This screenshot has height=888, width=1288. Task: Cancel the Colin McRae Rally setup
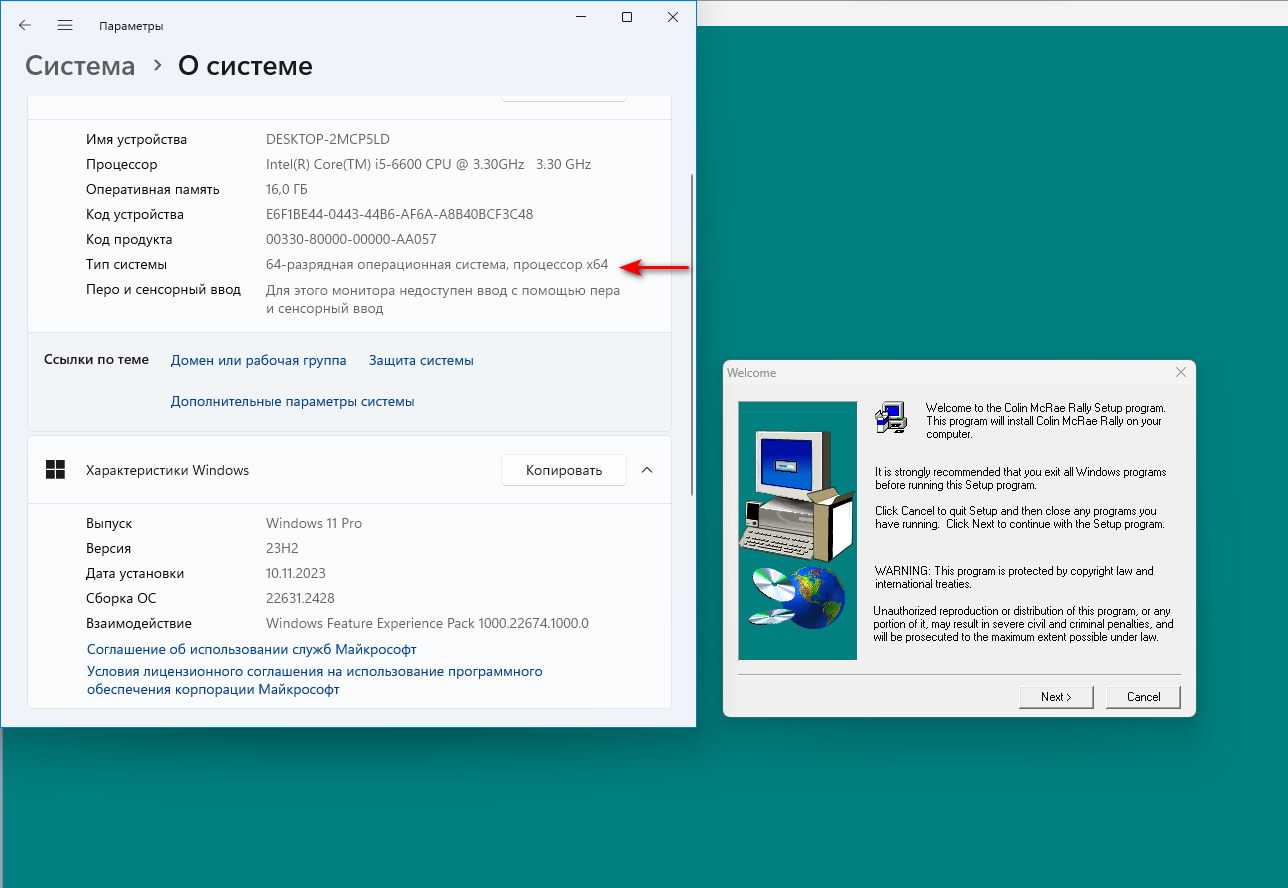[x=1144, y=697]
